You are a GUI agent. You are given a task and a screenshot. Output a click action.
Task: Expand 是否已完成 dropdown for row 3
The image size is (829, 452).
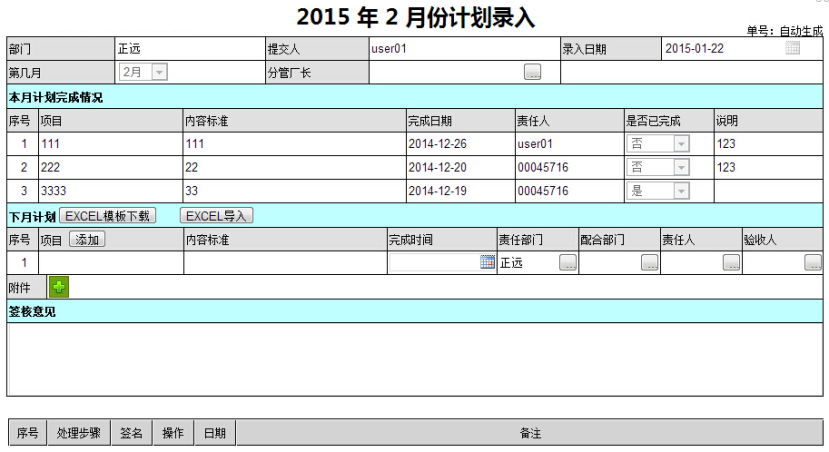coord(681,191)
